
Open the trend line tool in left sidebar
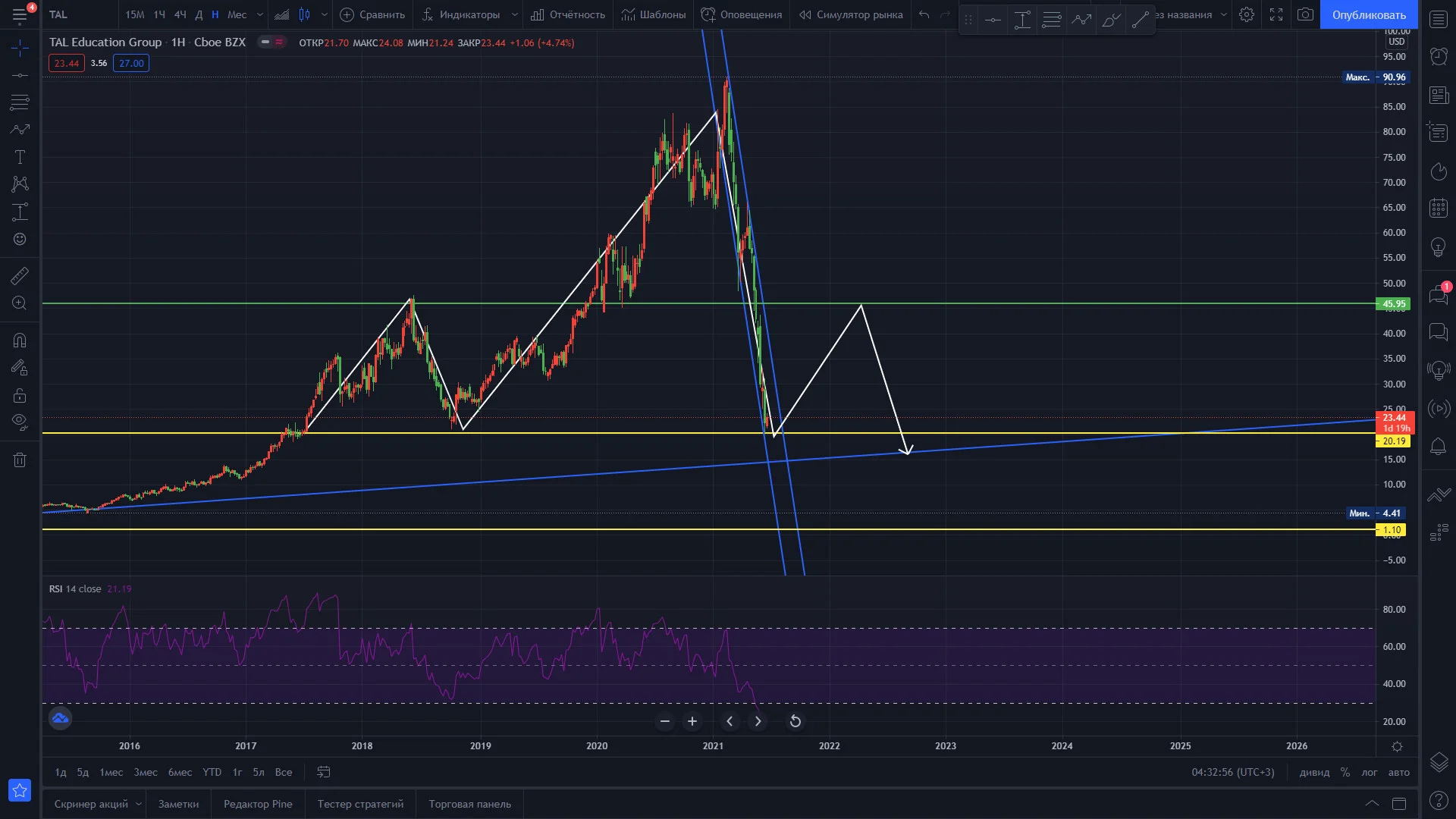point(20,75)
